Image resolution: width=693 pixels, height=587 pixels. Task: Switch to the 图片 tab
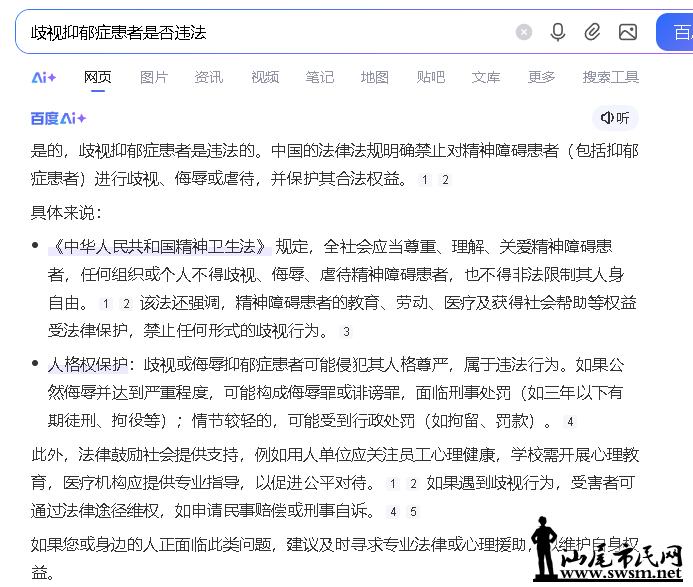point(154,77)
